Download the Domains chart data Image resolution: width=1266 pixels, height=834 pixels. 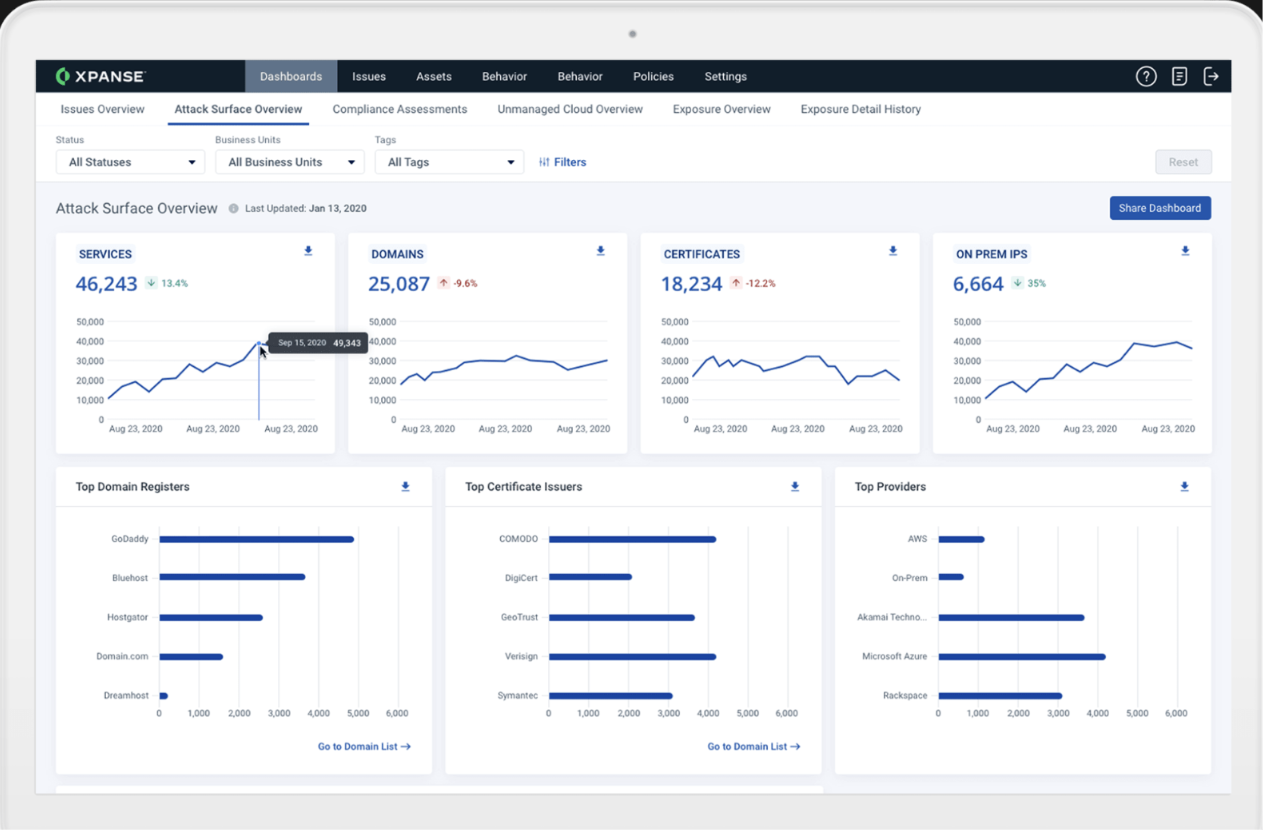click(601, 251)
